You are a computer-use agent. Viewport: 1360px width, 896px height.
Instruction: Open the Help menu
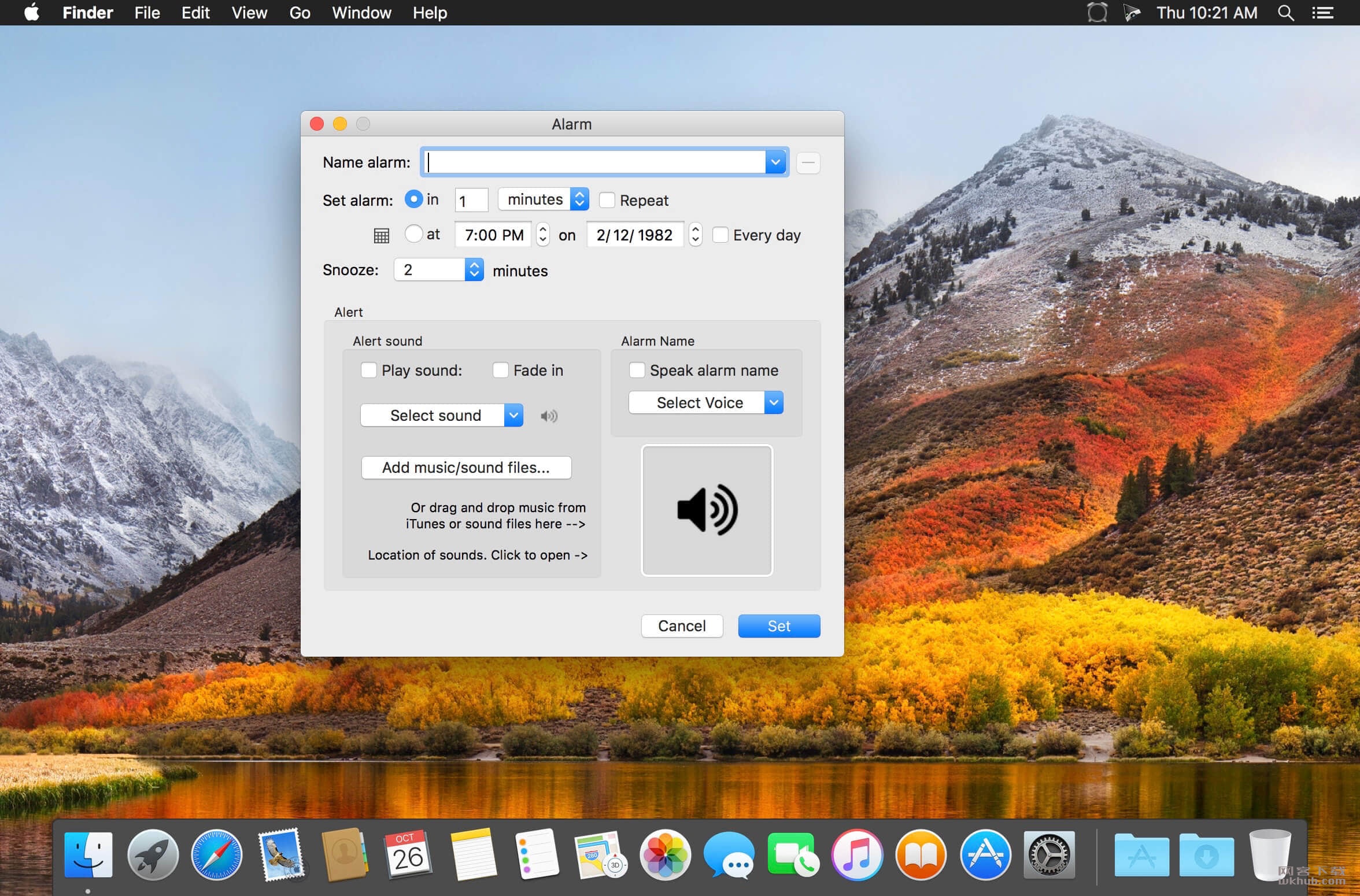(430, 13)
